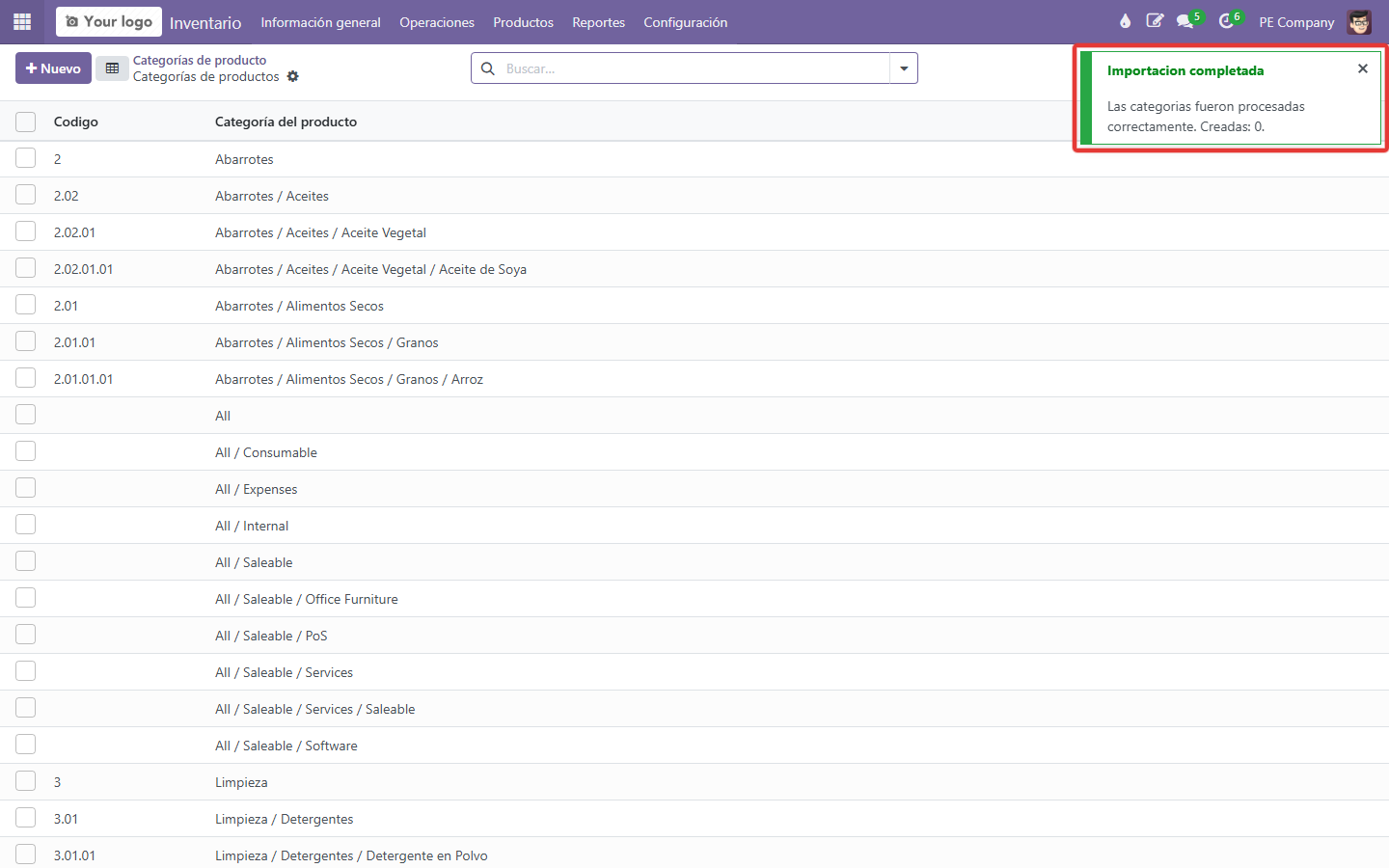
Task: Open the Configuración menu
Action: tap(686, 22)
